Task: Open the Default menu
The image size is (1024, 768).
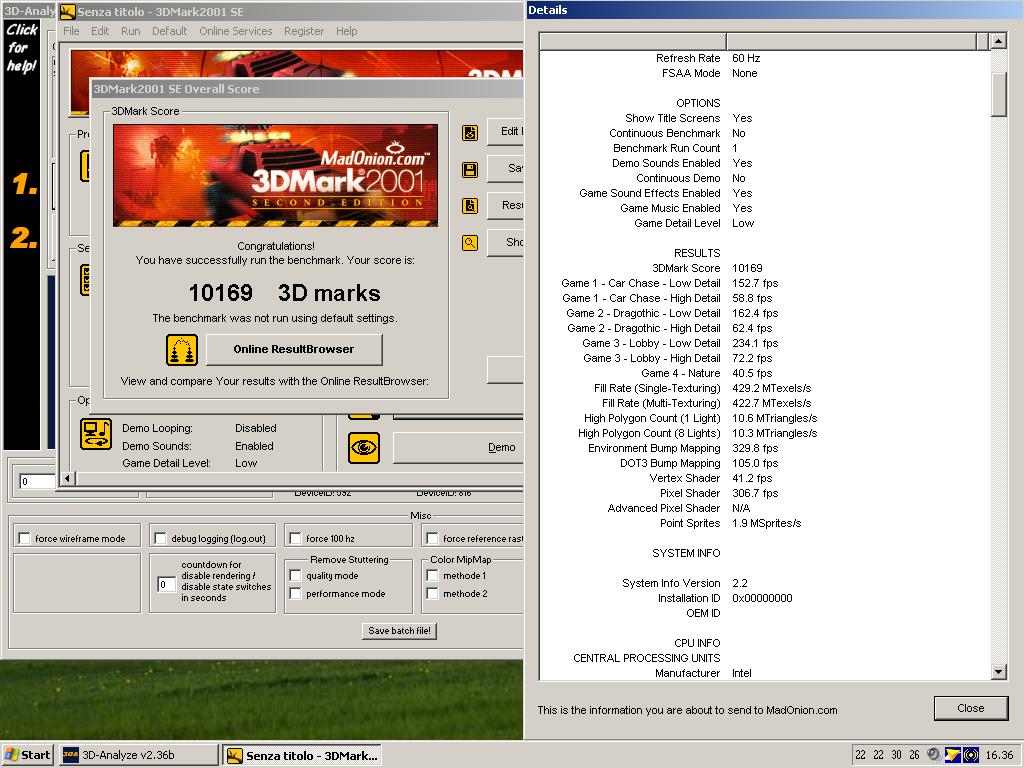Action: (170, 31)
